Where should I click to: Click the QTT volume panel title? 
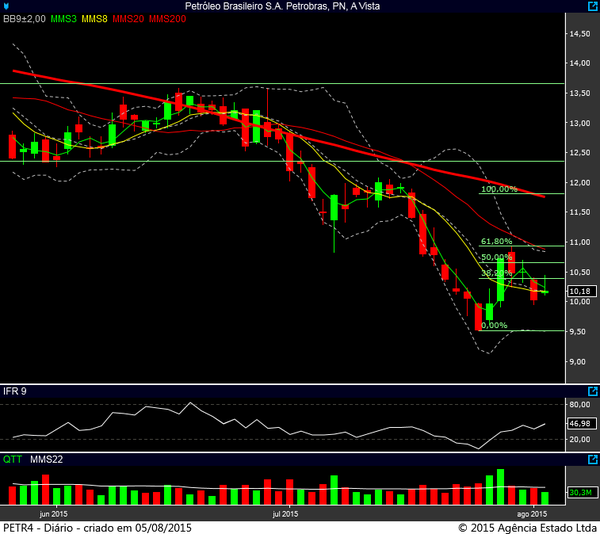tap(12, 461)
